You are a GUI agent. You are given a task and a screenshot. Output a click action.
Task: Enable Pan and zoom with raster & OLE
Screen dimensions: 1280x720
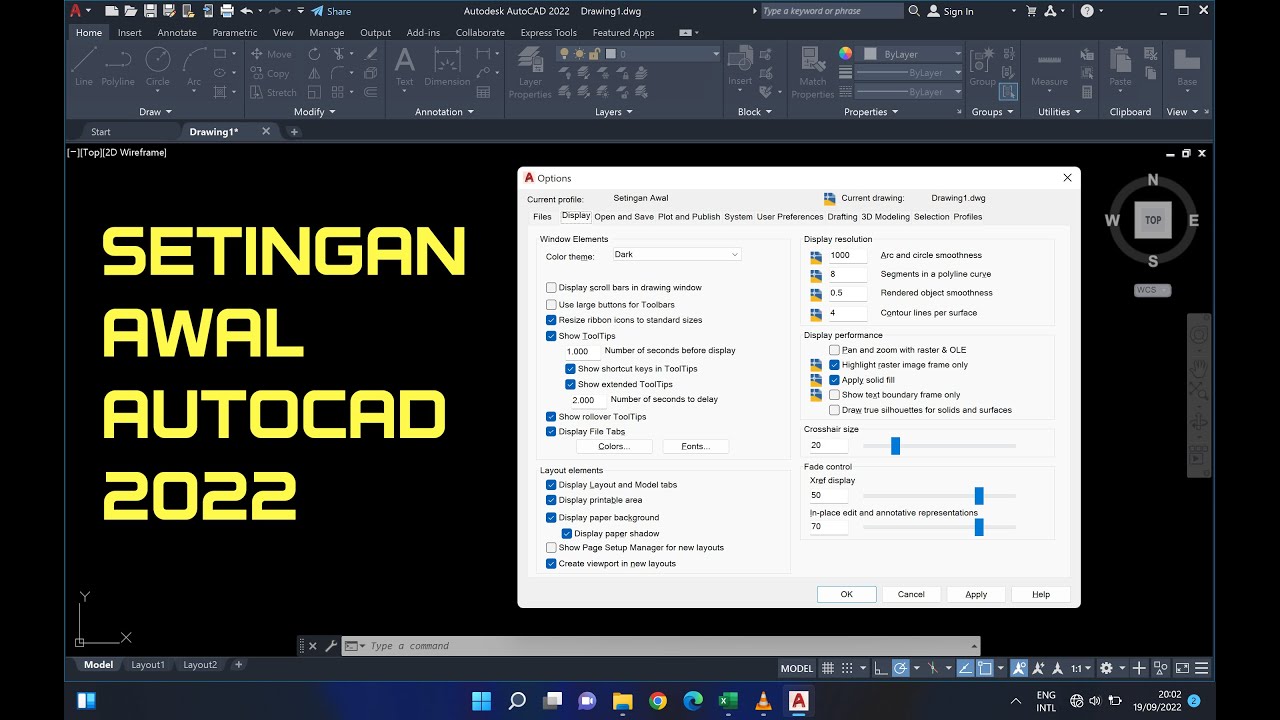pos(834,350)
